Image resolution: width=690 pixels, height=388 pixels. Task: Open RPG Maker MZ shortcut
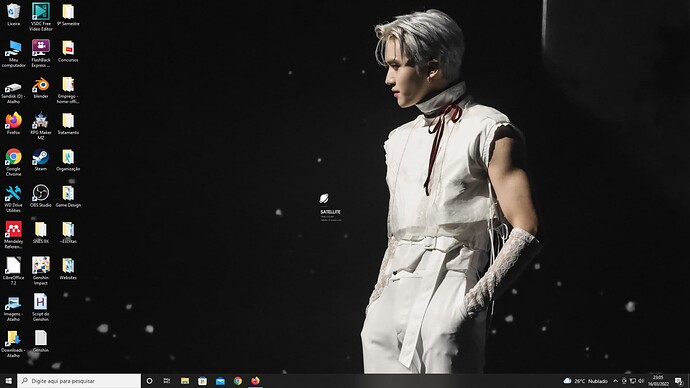tap(41, 126)
